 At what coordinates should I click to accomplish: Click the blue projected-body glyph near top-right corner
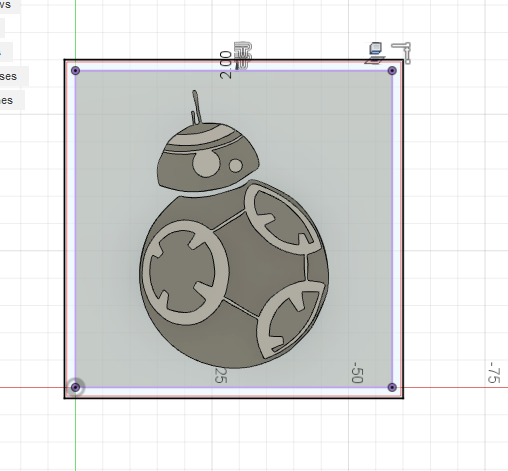click(x=375, y=53)
